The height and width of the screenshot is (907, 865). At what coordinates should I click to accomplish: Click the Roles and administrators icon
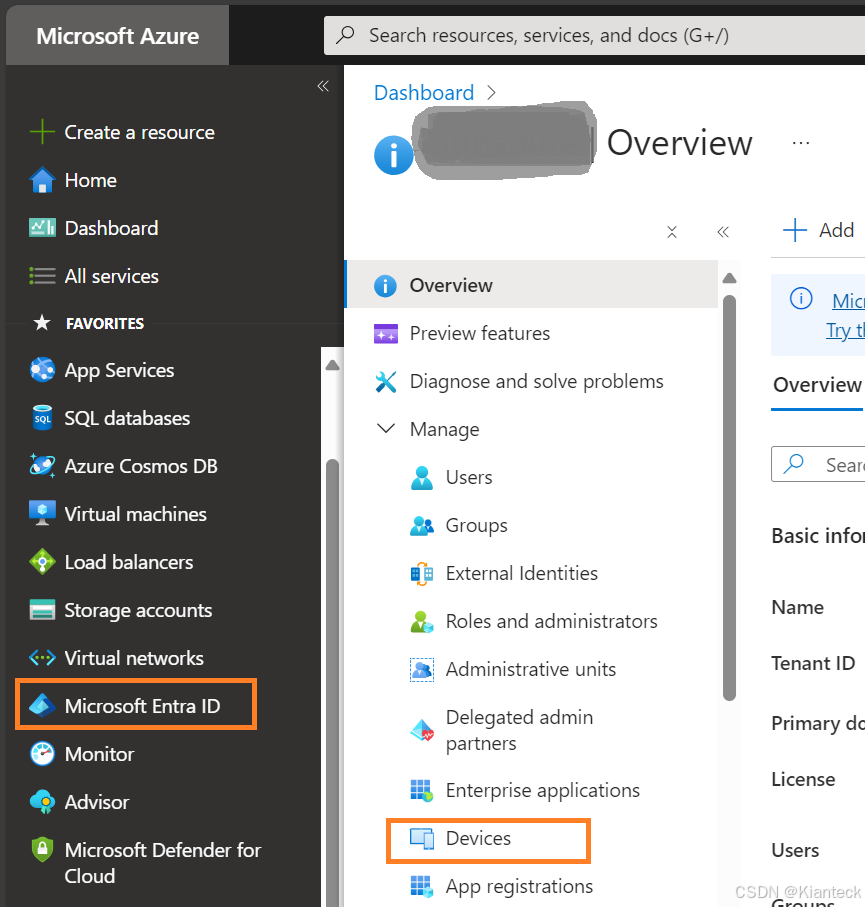(422, 622)
